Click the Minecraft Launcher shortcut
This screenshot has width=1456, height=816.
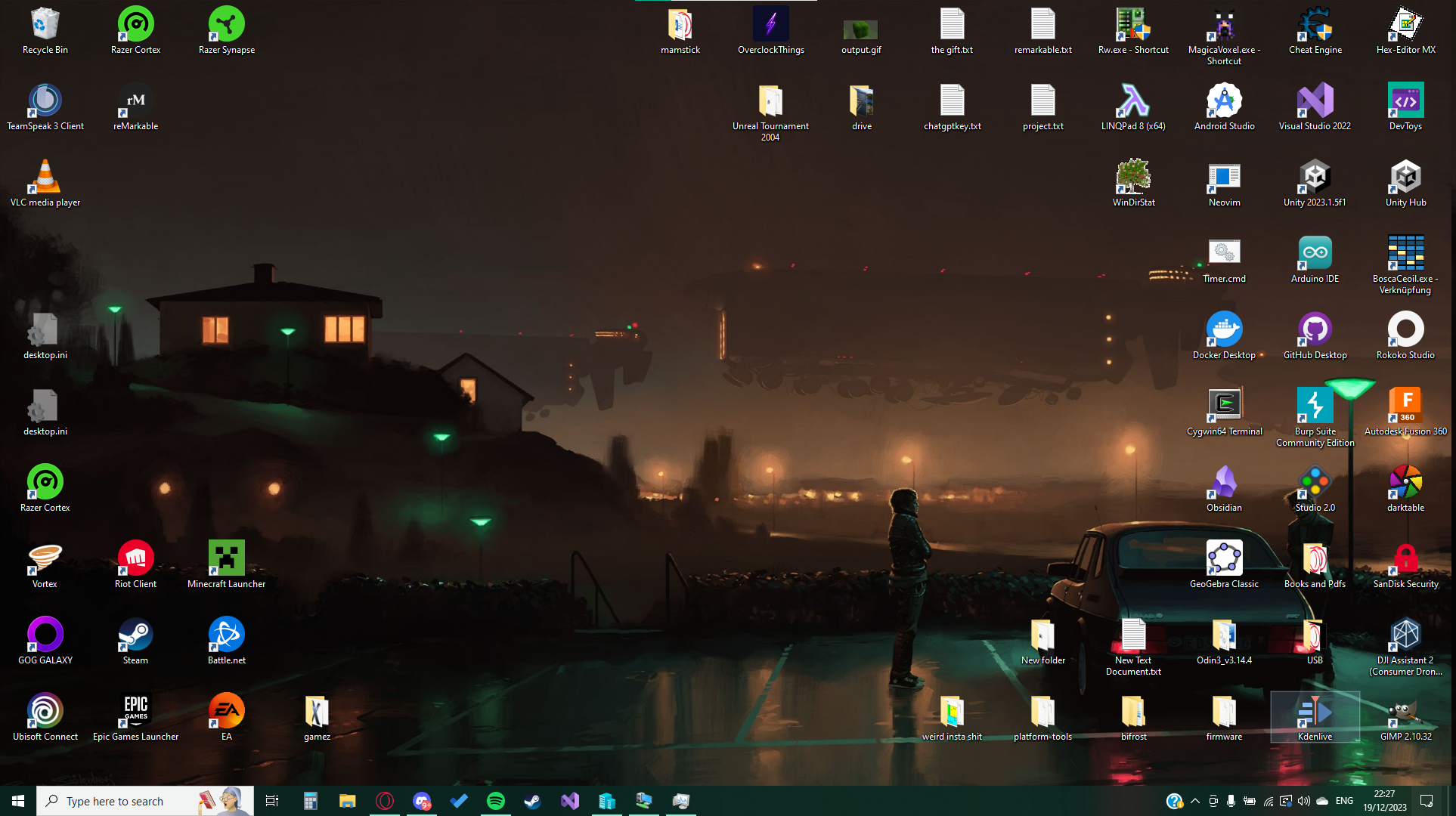click(x=226, y=564)
